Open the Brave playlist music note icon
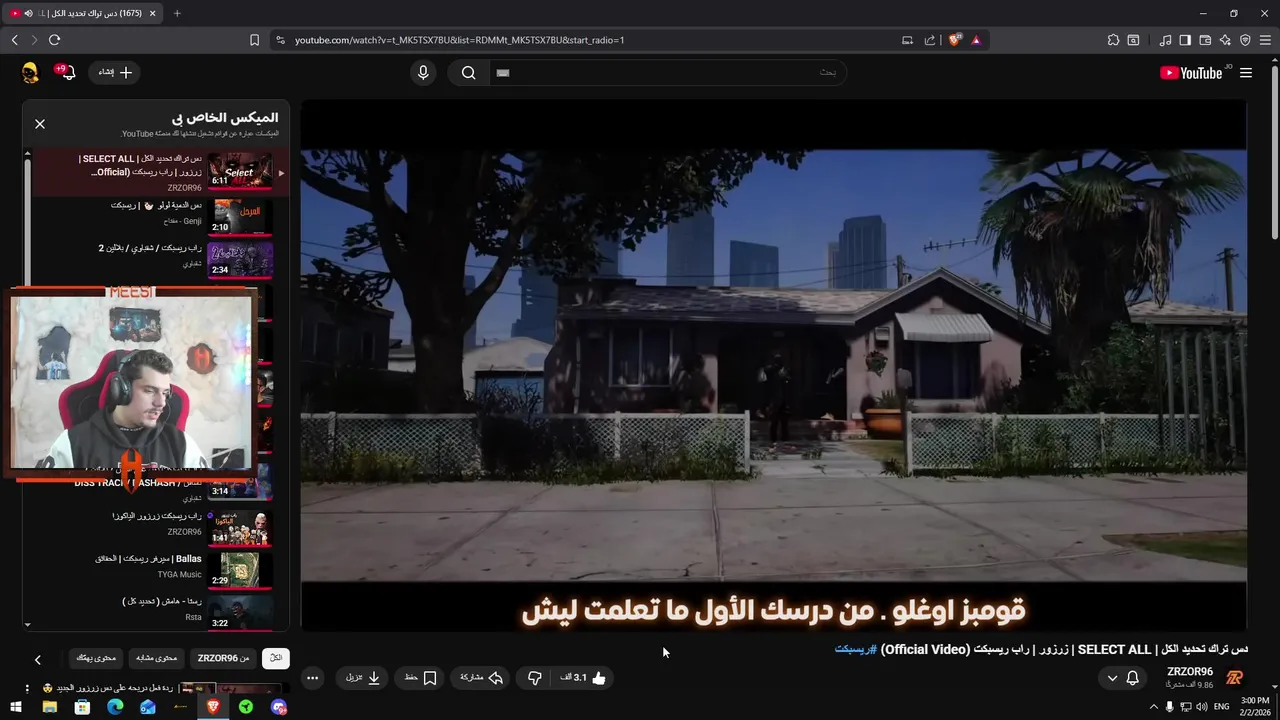 pos(1165,40)
